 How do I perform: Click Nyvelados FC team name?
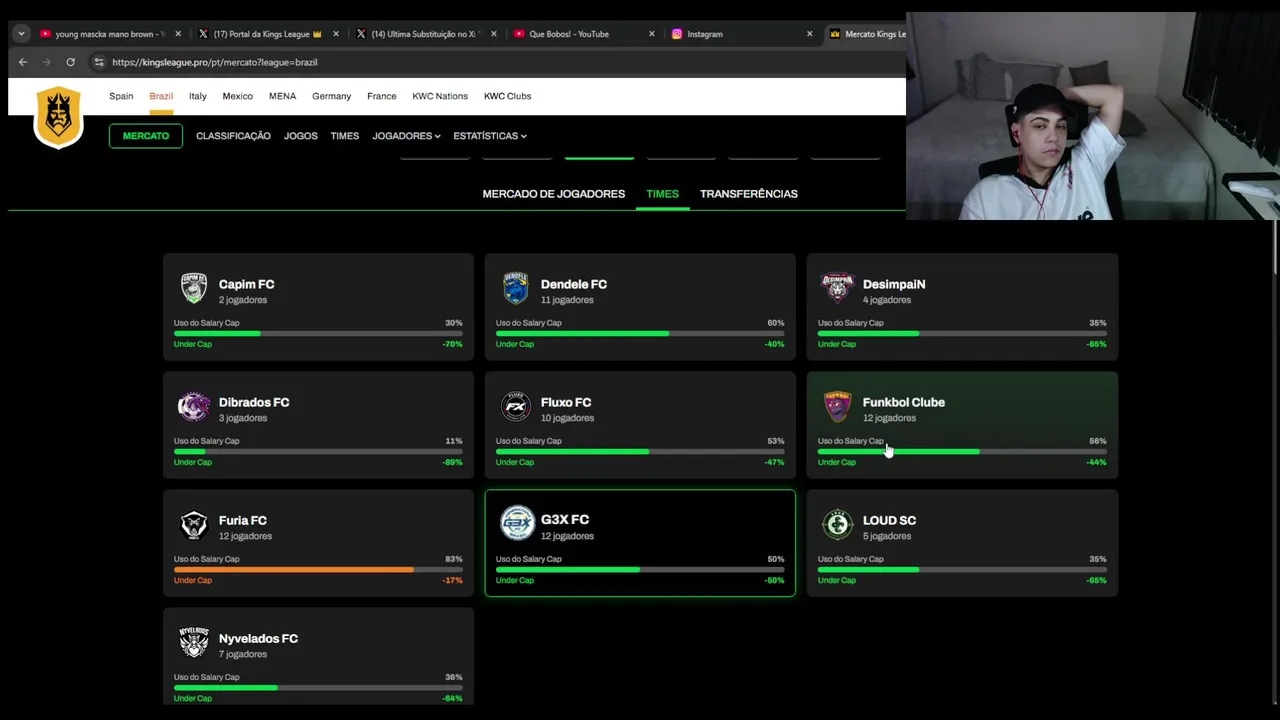coord(258,638)
